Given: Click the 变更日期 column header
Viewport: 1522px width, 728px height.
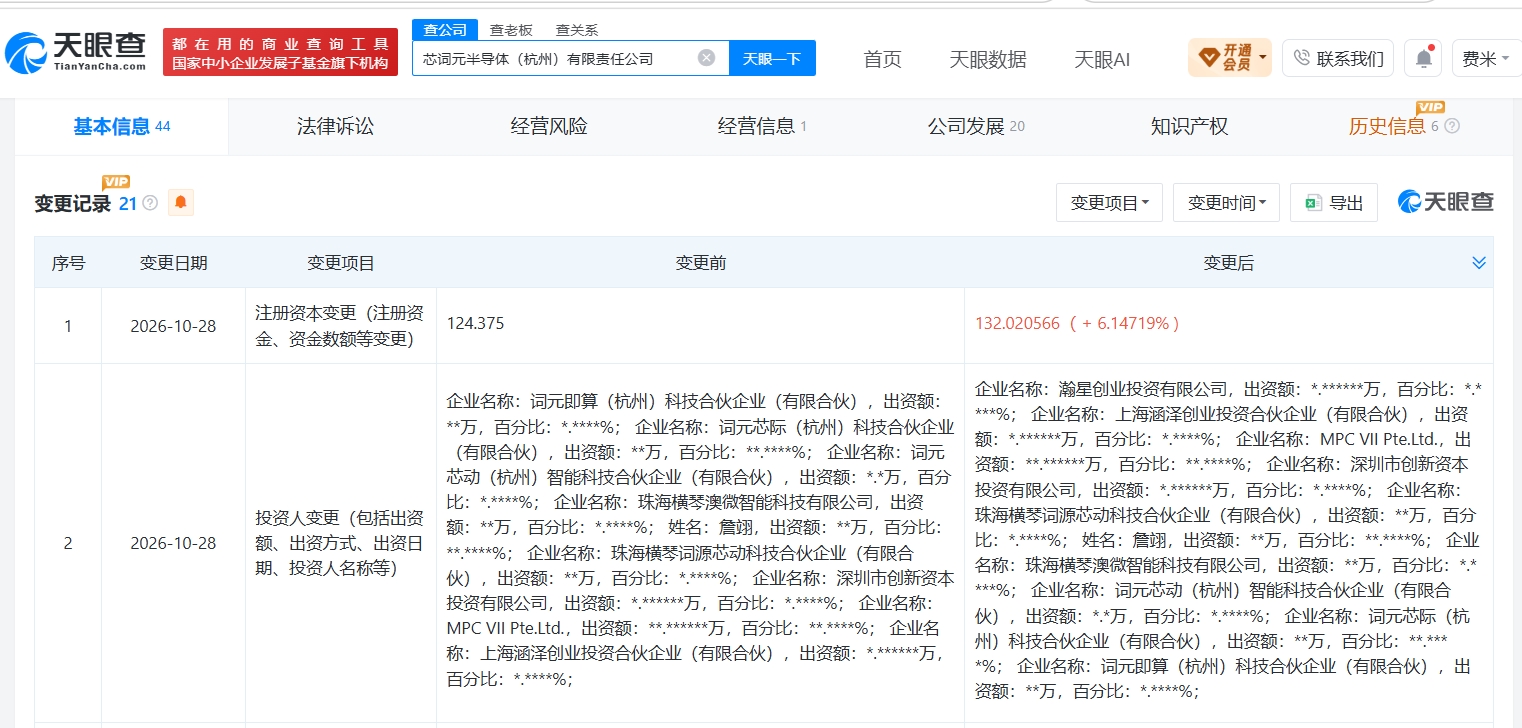Looking at the screenshot, I should (173, 263).
